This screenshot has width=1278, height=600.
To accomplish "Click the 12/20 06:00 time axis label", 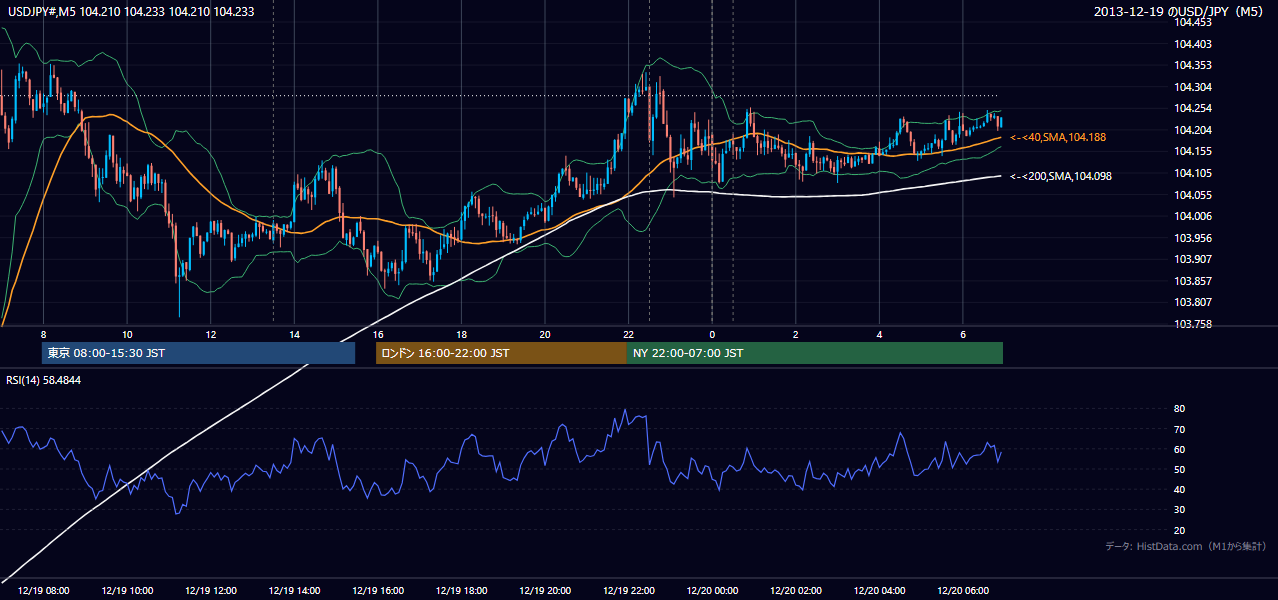I will click(x=963, y=591).
